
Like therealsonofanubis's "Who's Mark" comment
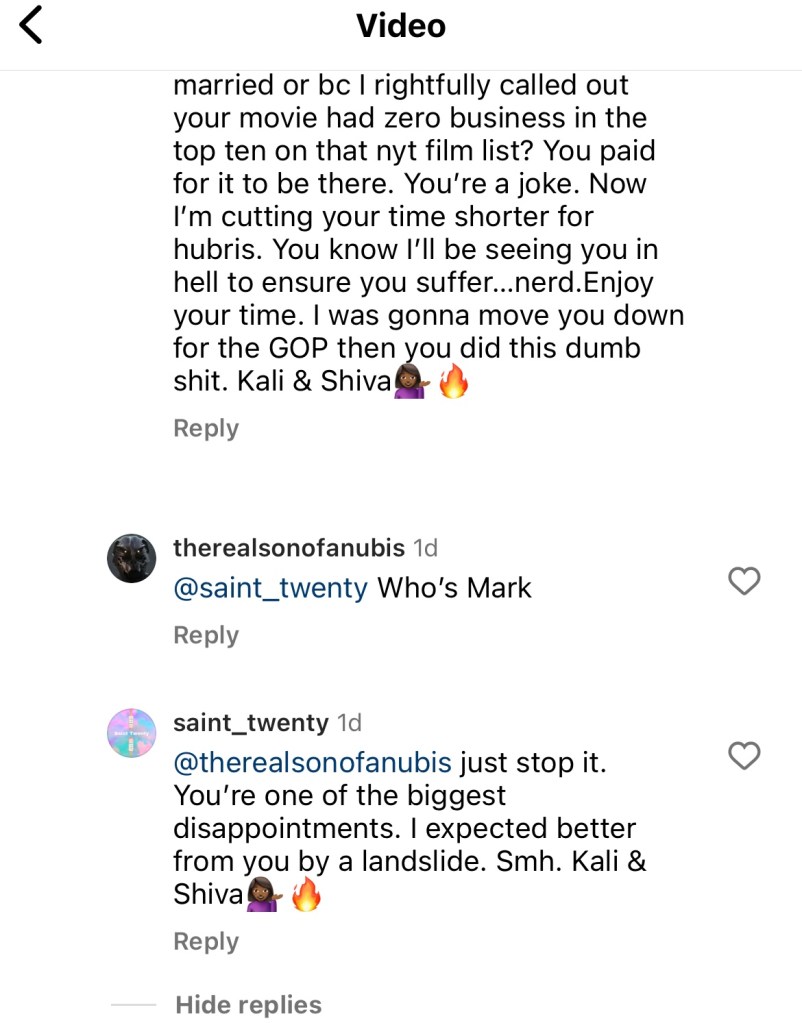(x=744, y=580)
